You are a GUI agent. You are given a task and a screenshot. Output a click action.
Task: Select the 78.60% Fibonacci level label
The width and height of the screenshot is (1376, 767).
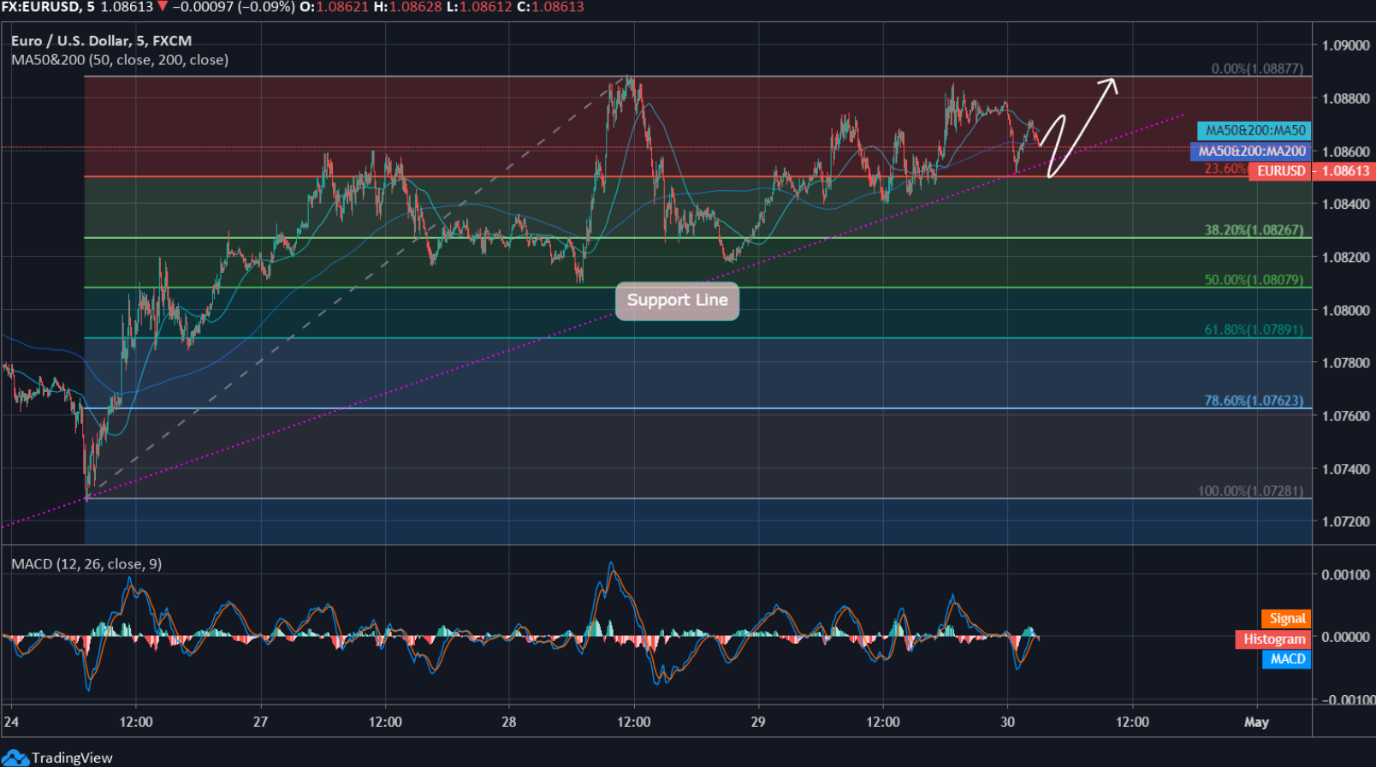point(1254,400)
